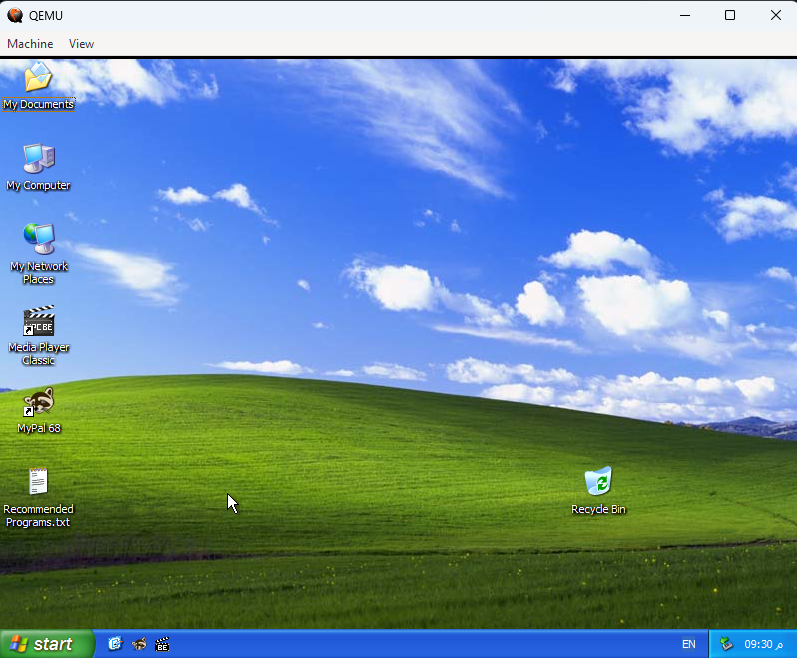The height and width of the screenshot is (658, 797).
Task: Select the My Documents desktop icon
Action: [39, 85]
